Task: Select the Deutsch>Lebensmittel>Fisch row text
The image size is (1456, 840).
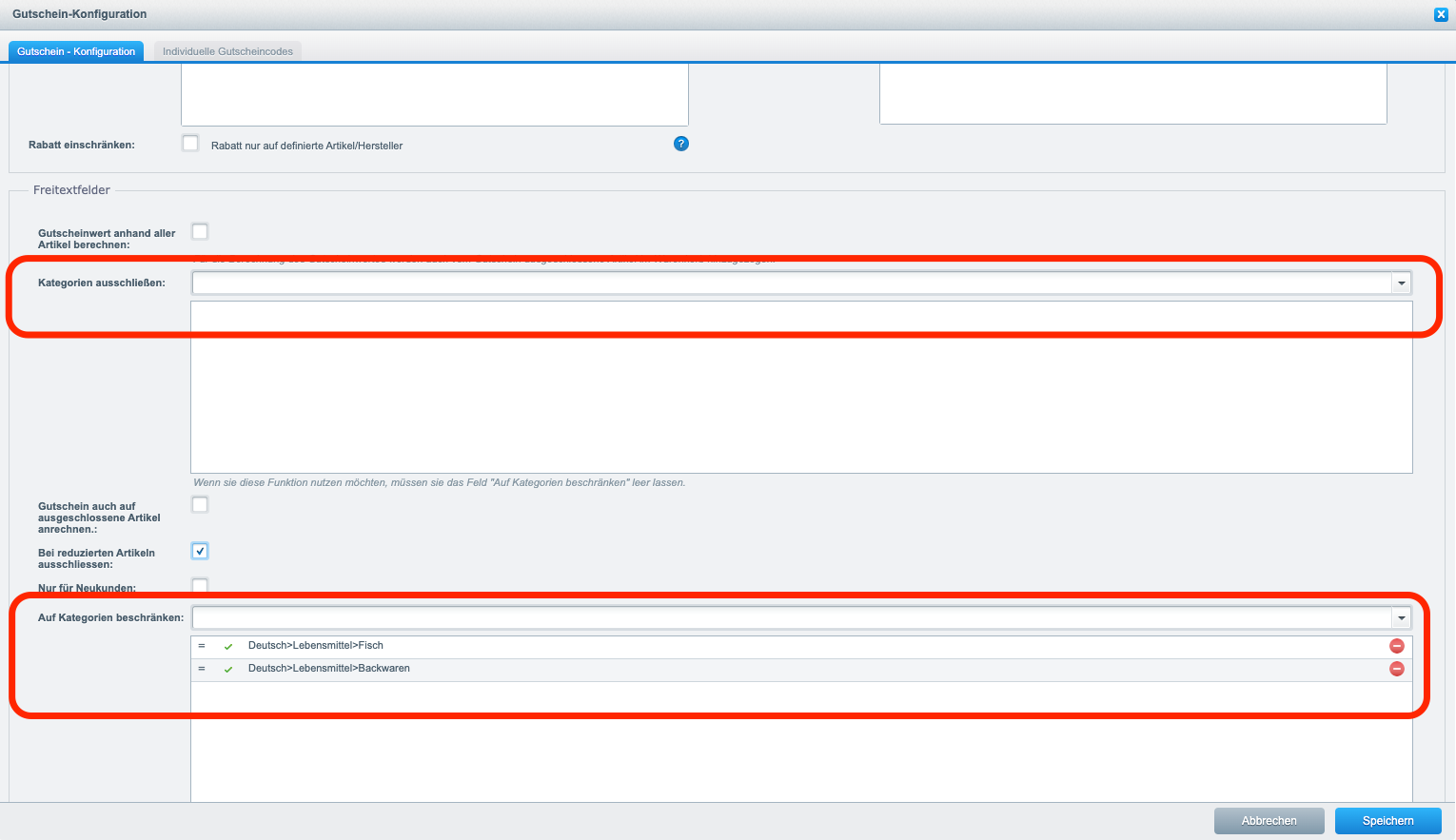Action: point(316,646)
